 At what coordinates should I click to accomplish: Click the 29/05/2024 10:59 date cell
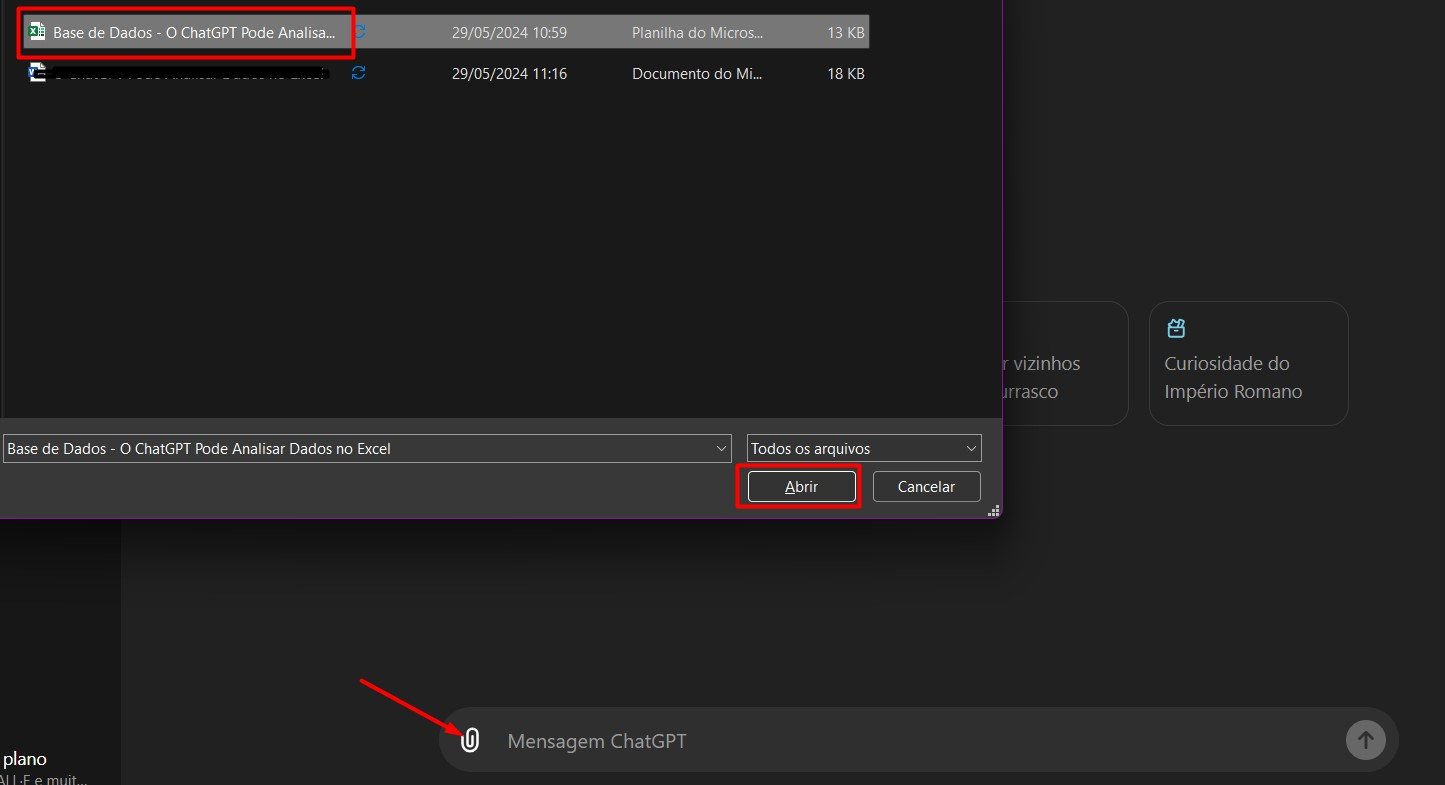click(x=509, y=32)
